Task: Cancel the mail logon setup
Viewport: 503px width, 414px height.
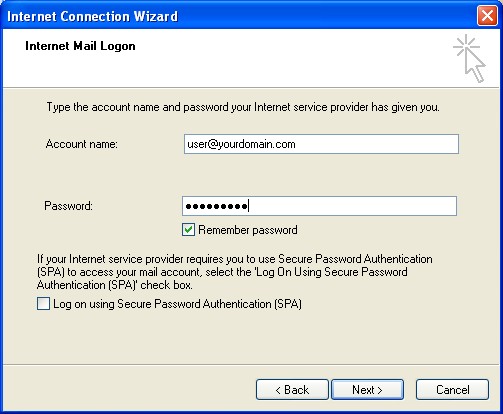Action: 452,389
